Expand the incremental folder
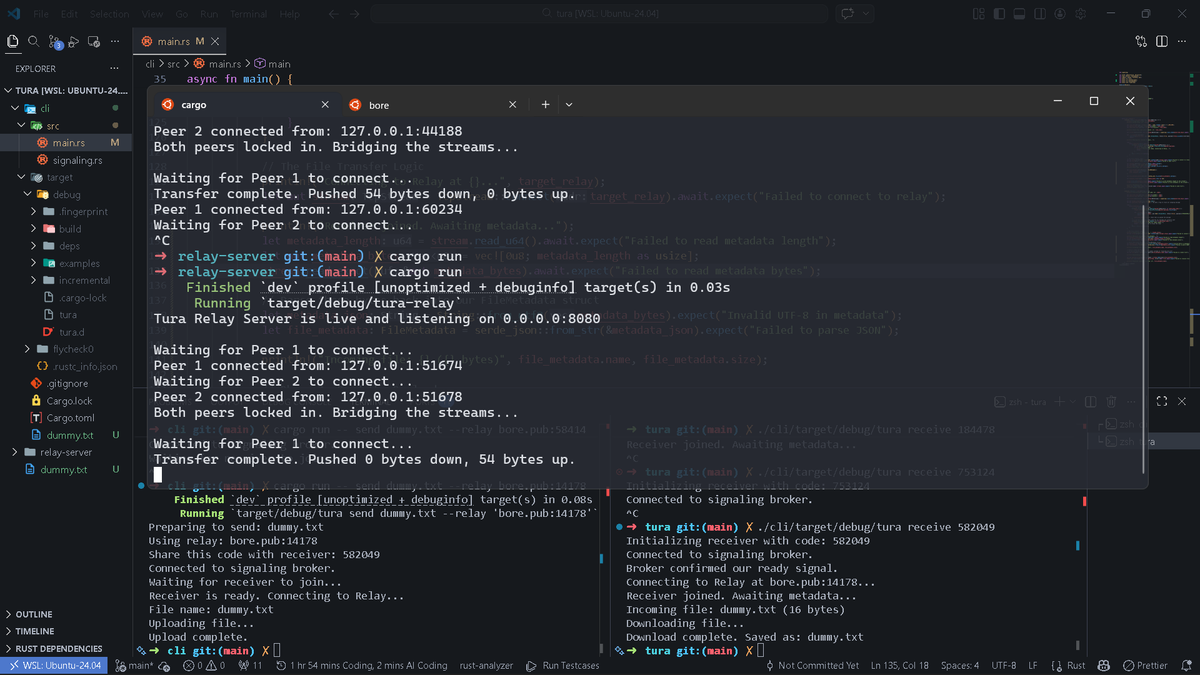 [66, 280]
